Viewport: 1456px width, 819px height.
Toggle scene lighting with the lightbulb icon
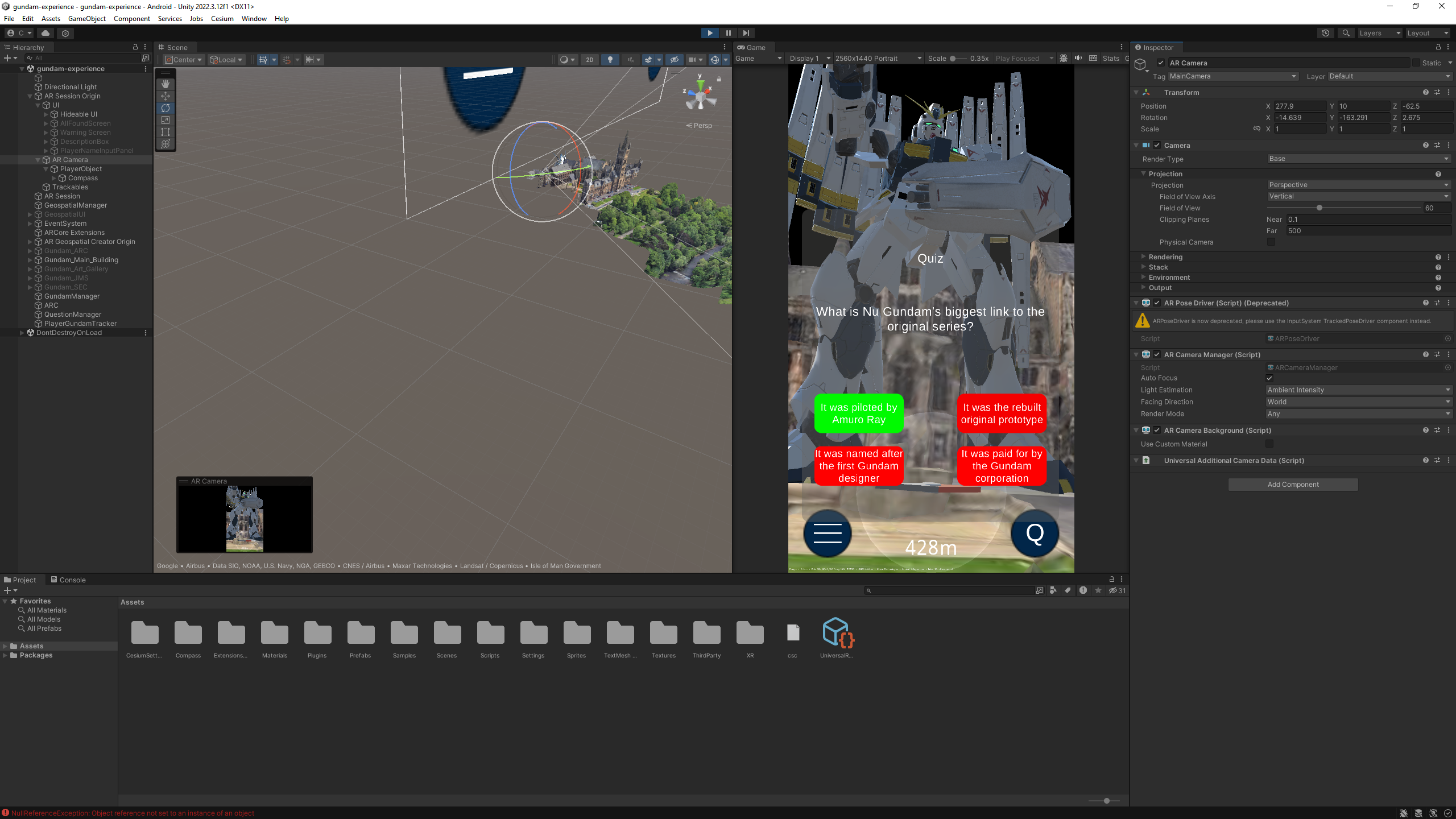610,59
